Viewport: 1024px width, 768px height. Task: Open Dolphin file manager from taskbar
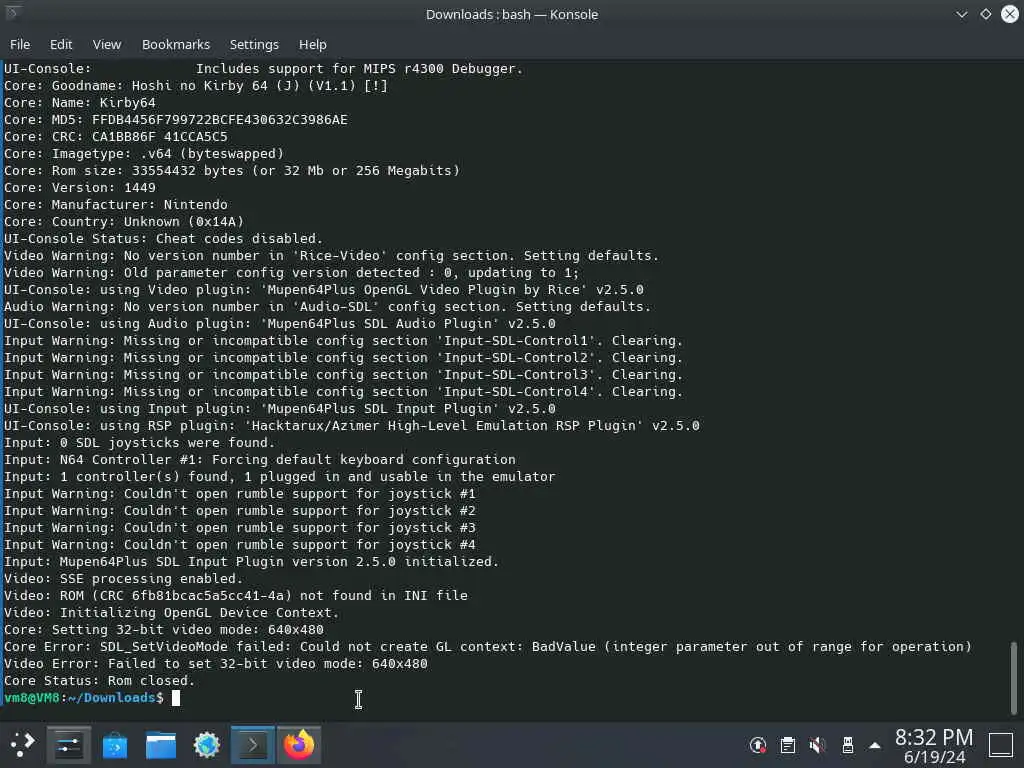(x=161, y=744)
